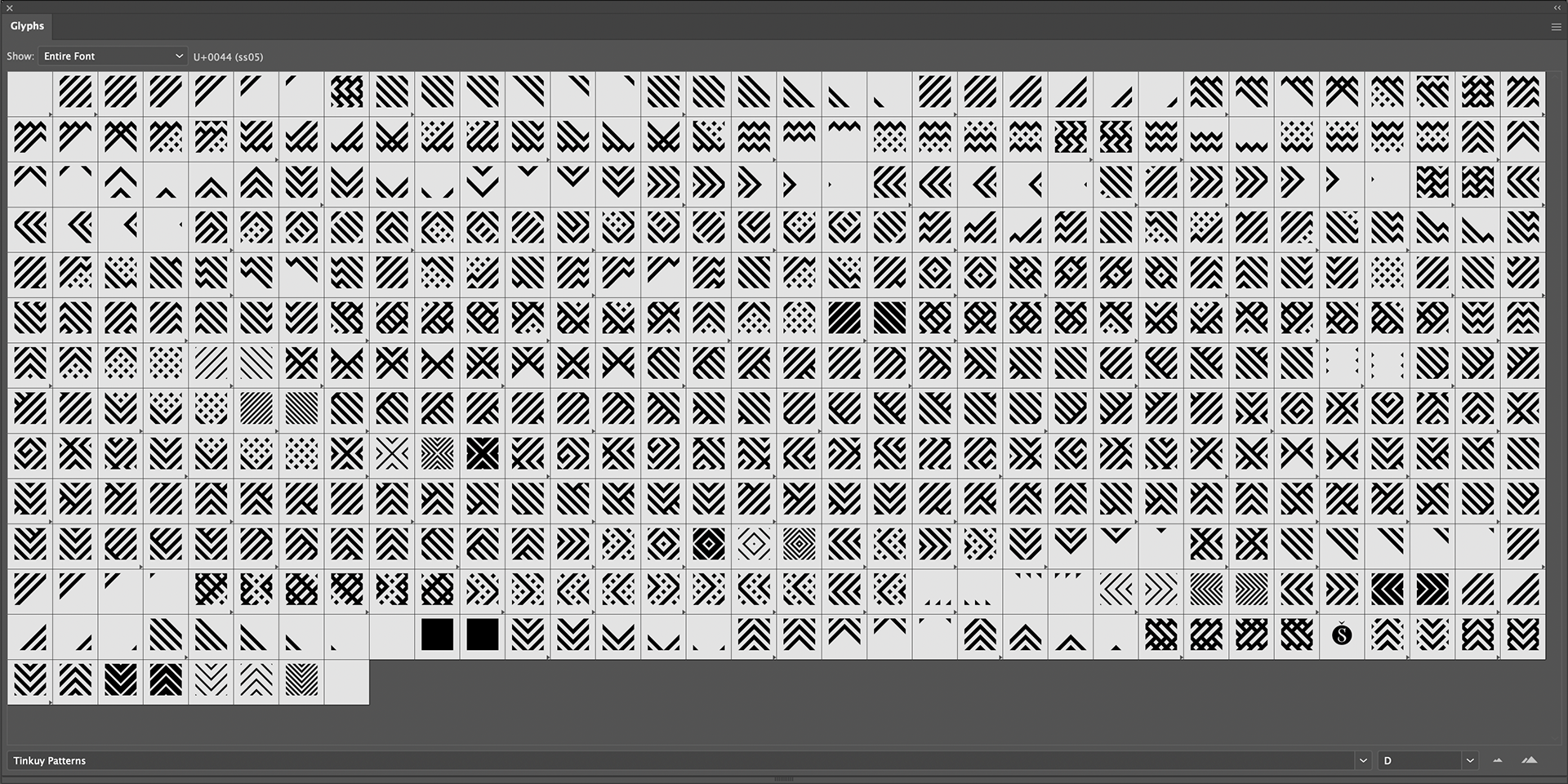The height and width of the screenshot is (784, 1568).
Task: Pick the fine dense rising diagonal lines glyph
Action: coord(256,409)
